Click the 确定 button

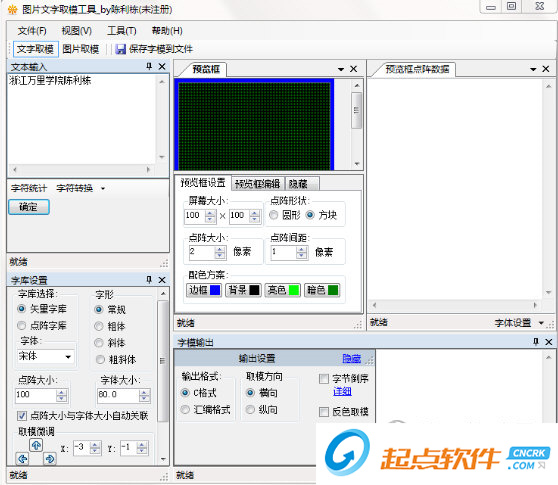28,207
